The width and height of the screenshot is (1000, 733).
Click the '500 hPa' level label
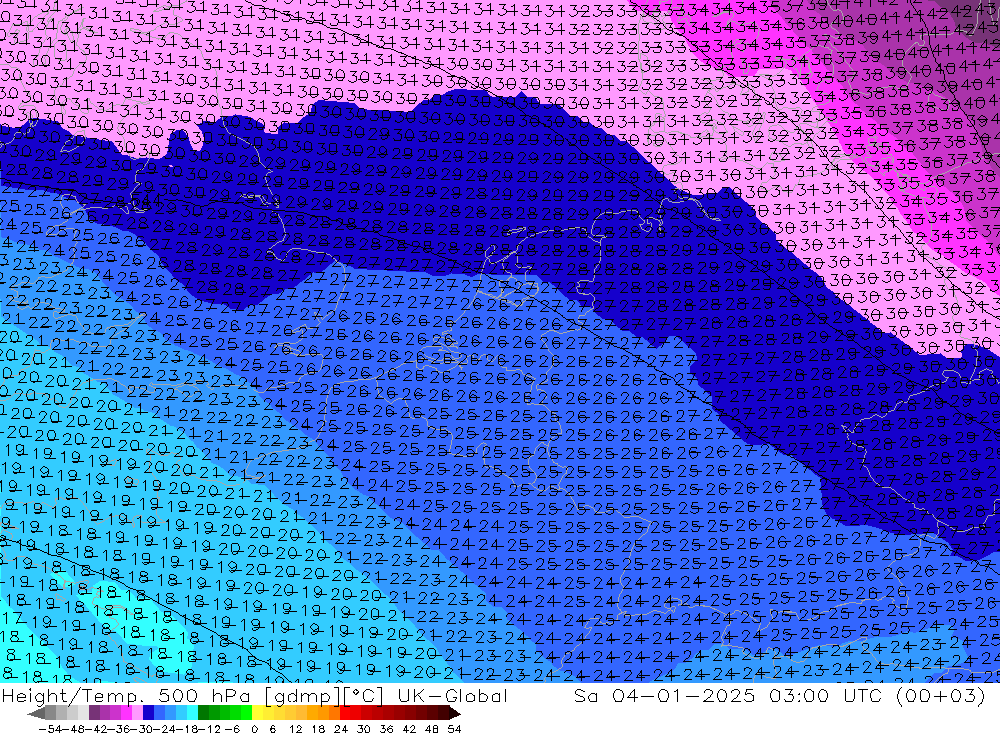coord(202,695)
